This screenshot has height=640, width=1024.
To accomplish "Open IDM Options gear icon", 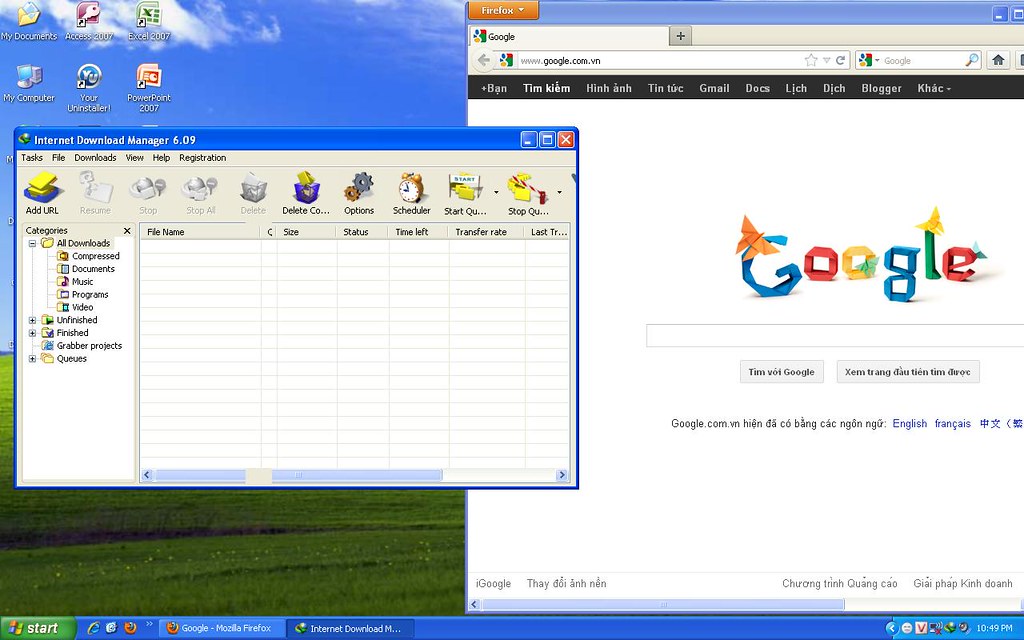I will (359, 193).
